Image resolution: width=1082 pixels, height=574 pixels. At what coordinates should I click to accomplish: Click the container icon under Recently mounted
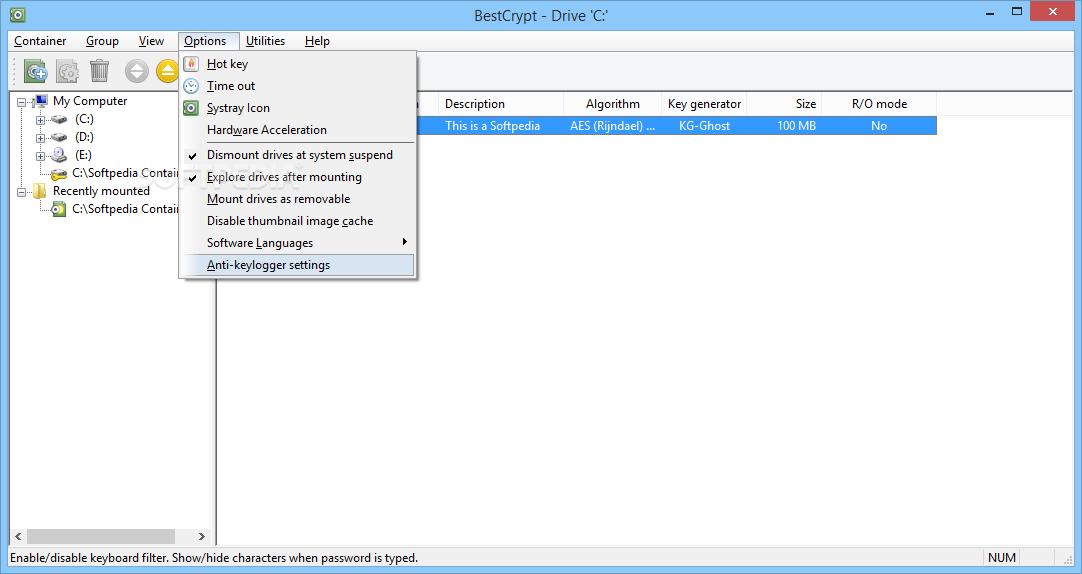[x=59, y=209]
